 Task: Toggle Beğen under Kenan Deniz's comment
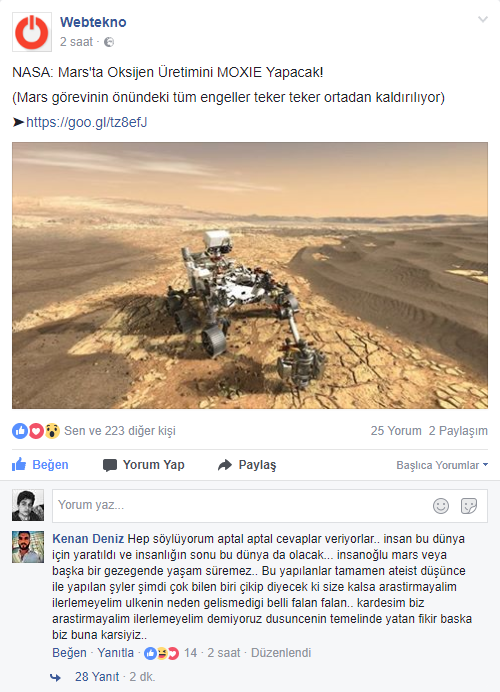[69, 653]
